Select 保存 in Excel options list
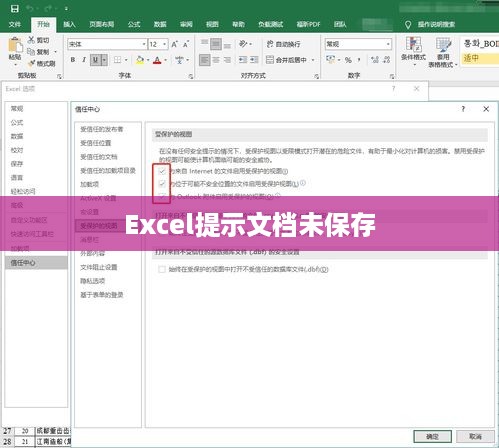The height and width of the screenshot is (448, 499). tap(36, 164)
